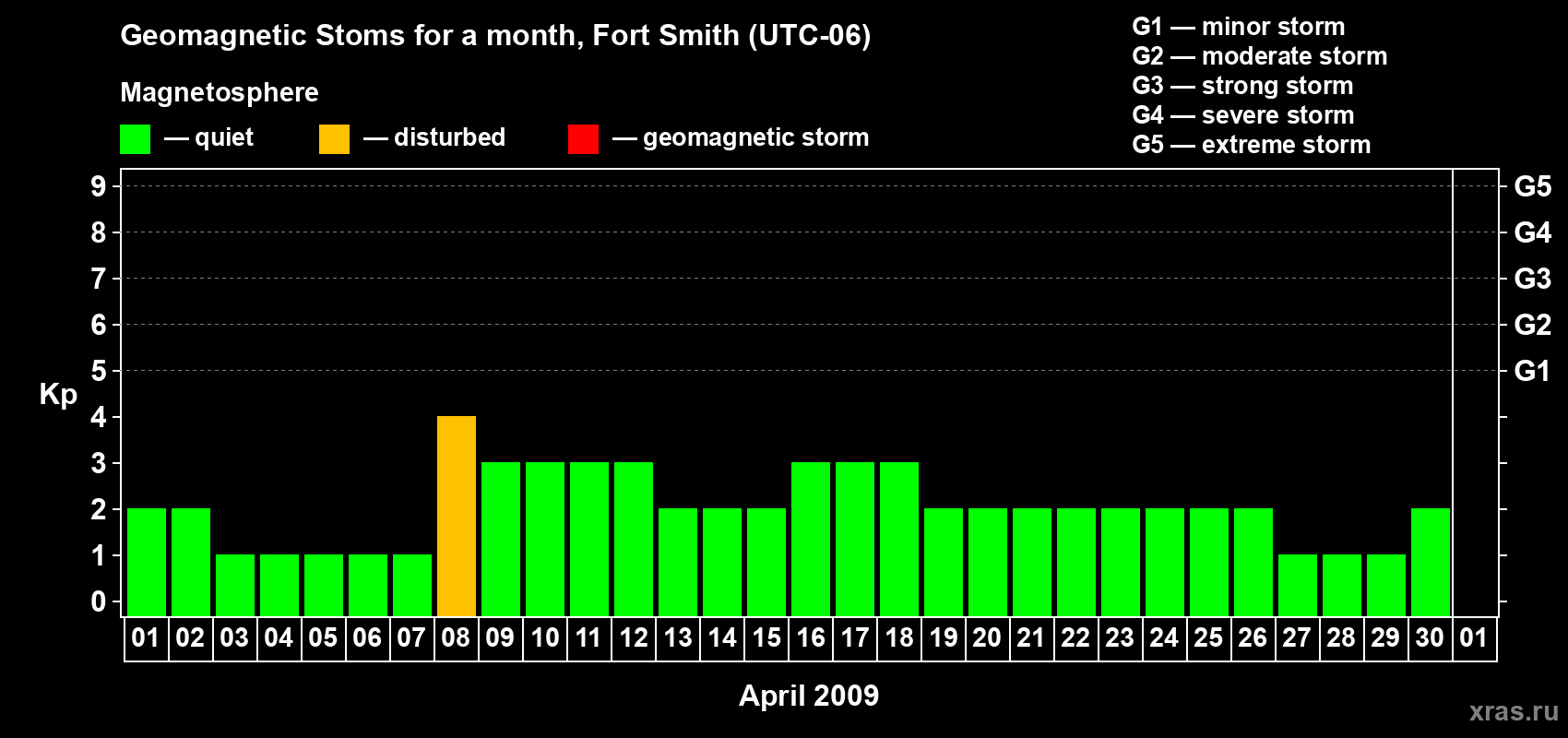Open the xras.ru watermark link

pyautogui.click(x=1514, y=710)
